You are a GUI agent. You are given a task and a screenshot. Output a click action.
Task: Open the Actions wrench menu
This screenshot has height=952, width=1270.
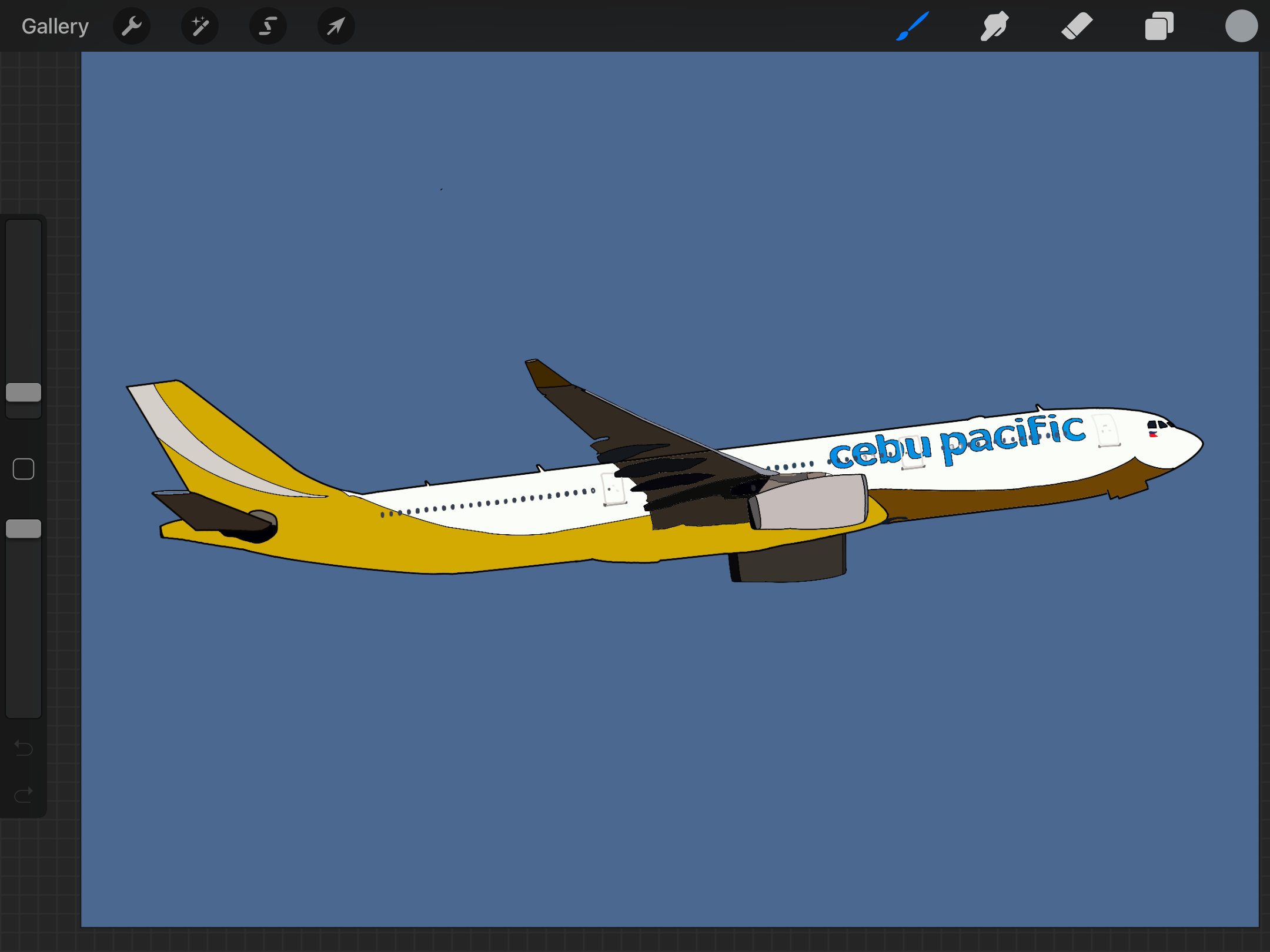point(132,26)
